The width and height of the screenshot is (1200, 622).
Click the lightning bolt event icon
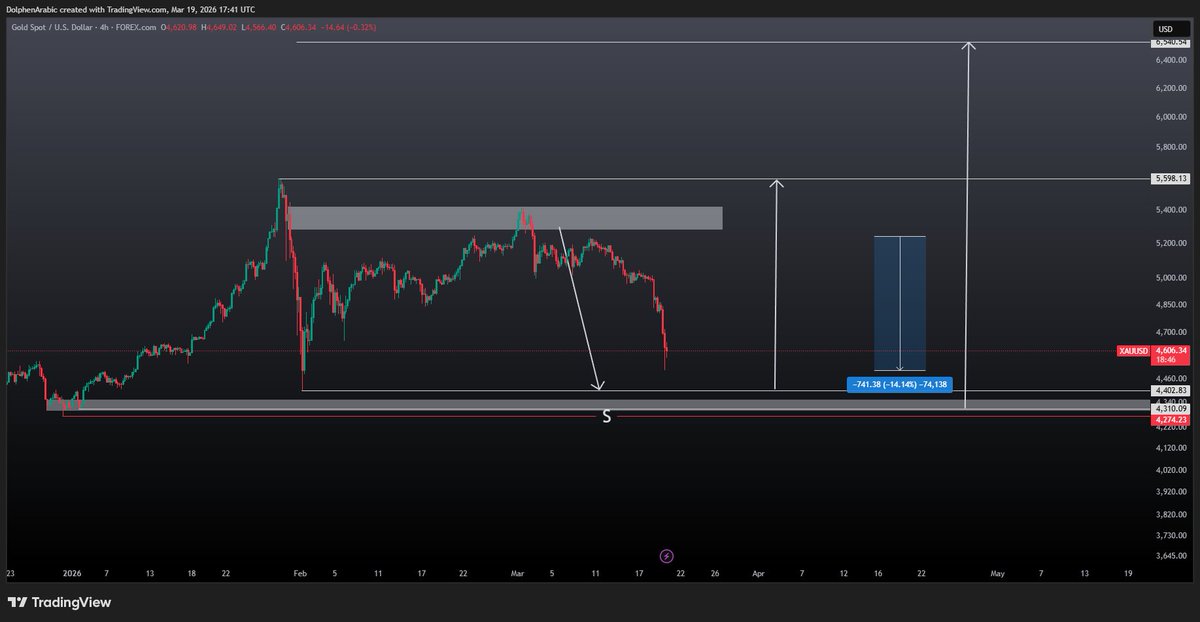pos(667,555)
